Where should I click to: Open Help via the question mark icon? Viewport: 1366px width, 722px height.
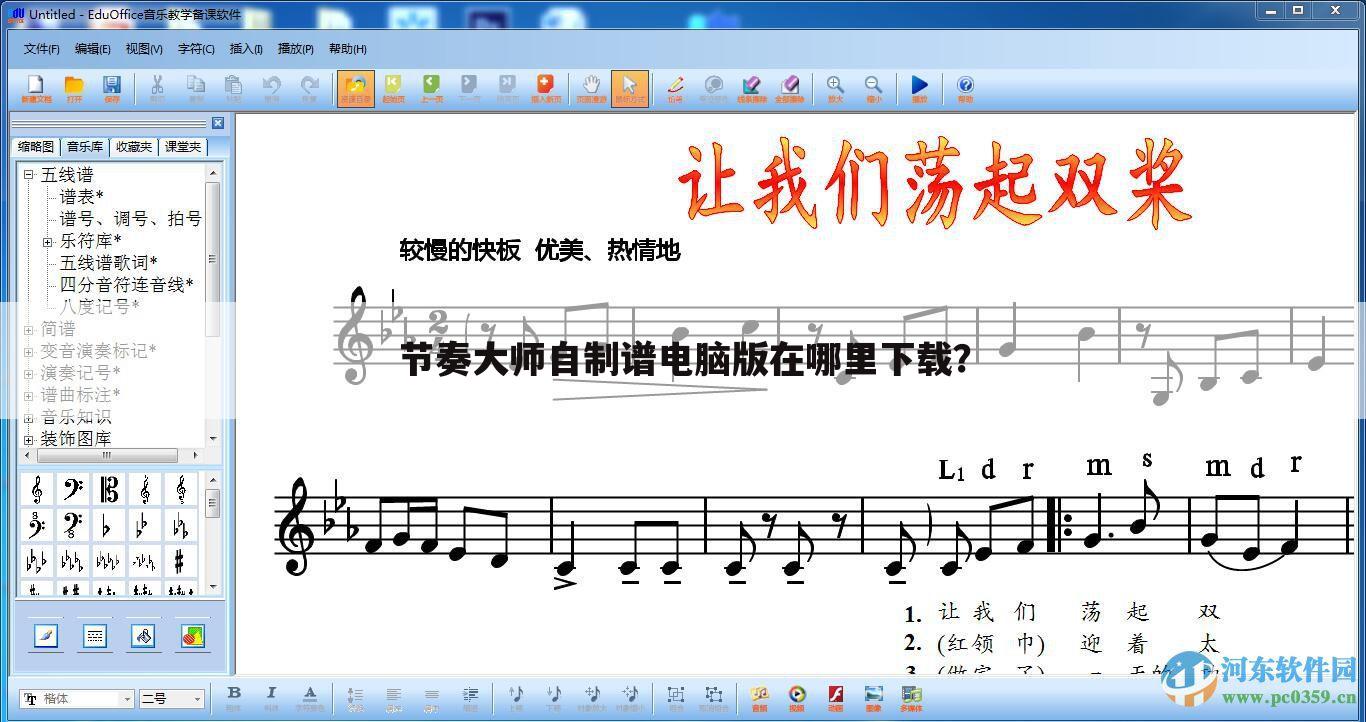965,88
